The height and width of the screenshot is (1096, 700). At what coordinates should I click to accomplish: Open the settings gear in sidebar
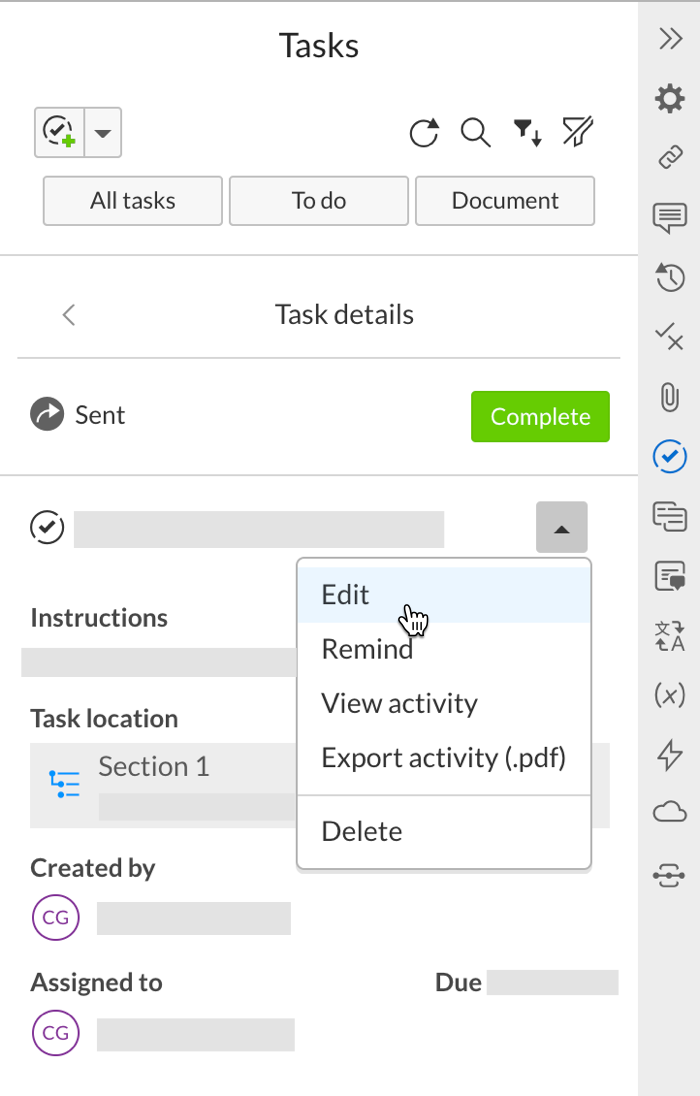click(x=669, y=98)
